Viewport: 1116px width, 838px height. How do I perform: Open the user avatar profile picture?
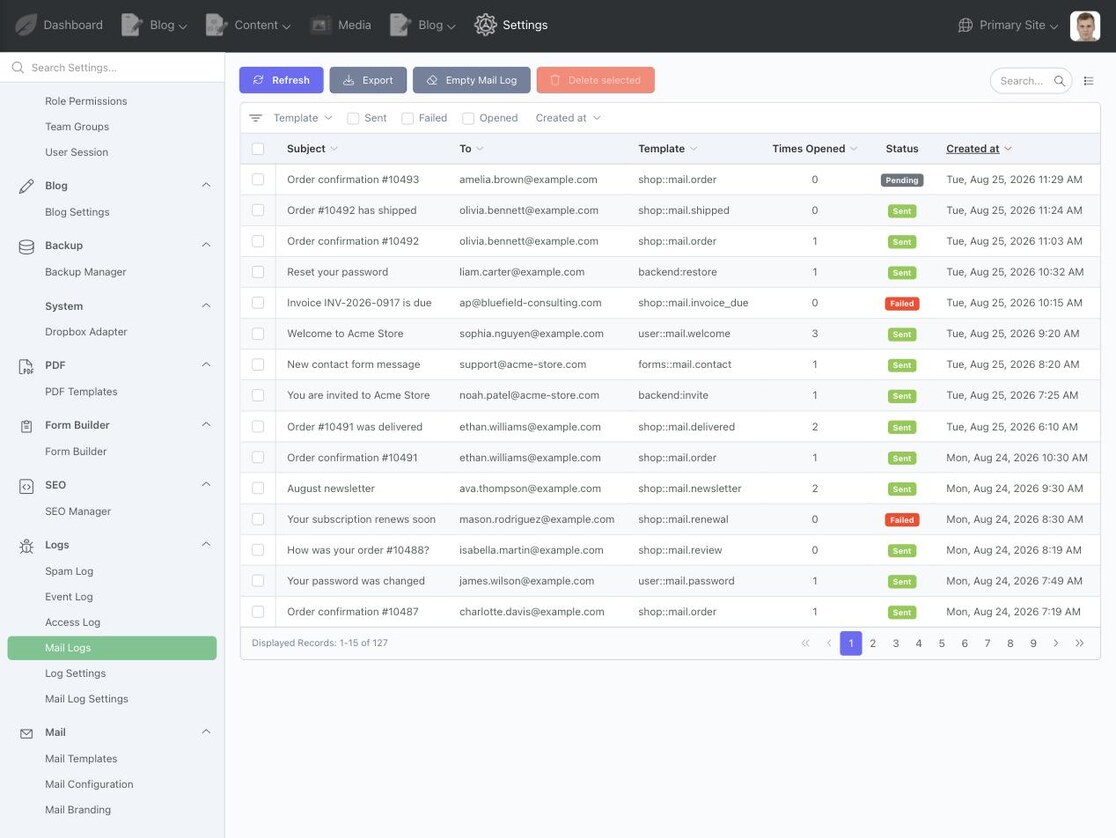click(x=1085, y=26)
